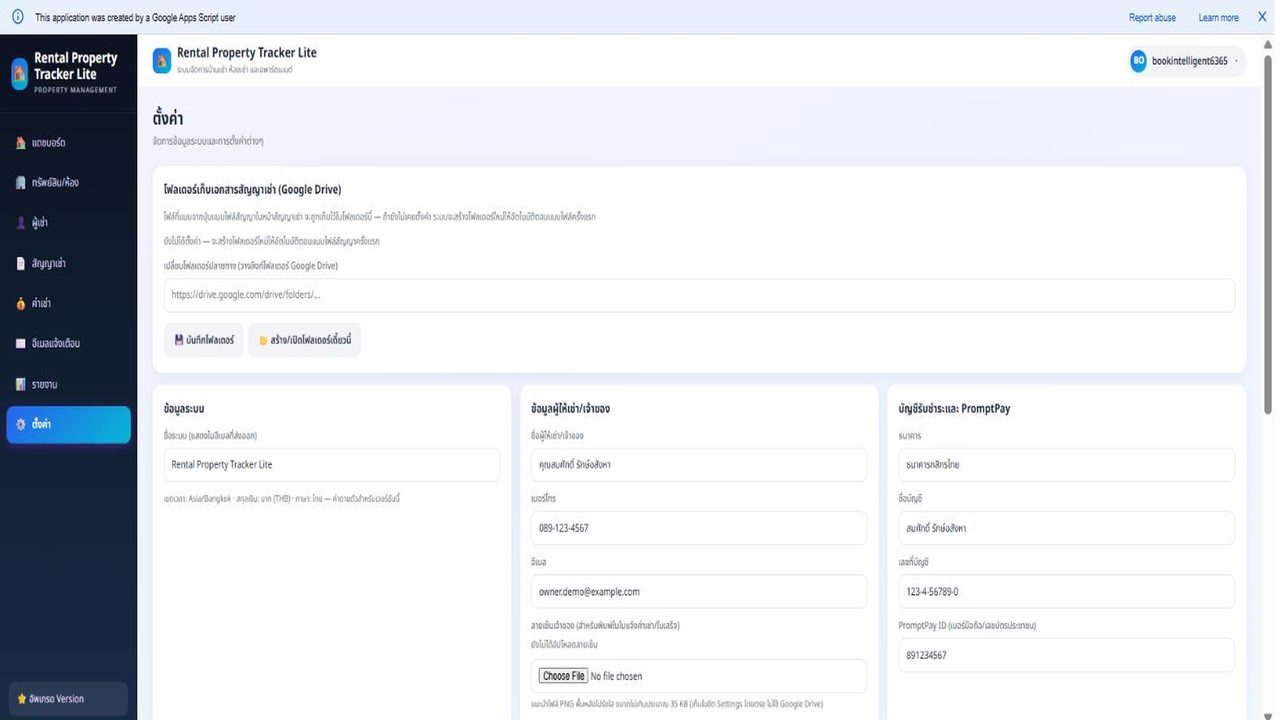1280x720 pixels.
Task: Click the PromptPay ID input field
Action: (x=1066, y=655)
